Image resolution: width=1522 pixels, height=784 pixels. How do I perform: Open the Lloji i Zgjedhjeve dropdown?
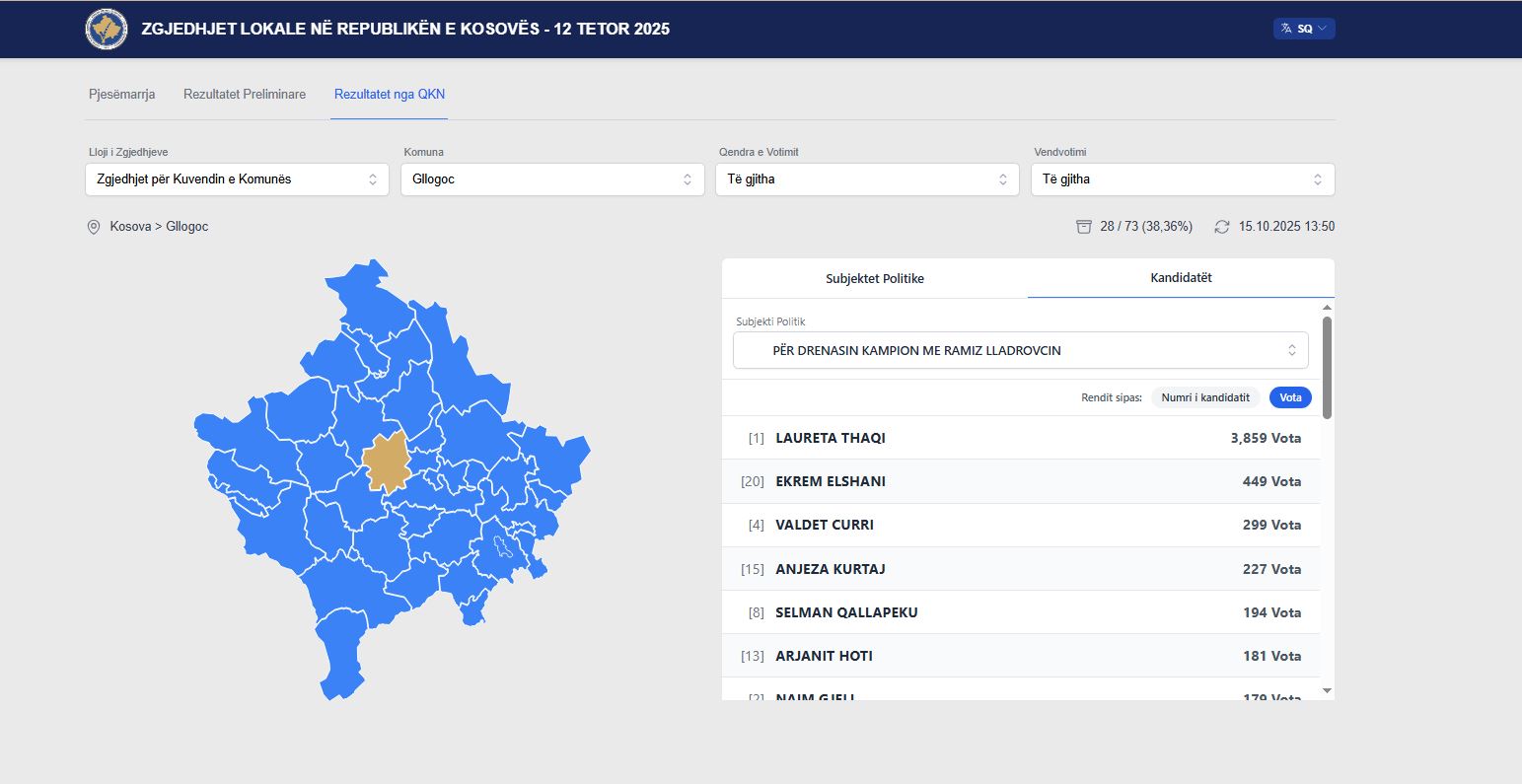pos(237,179)
